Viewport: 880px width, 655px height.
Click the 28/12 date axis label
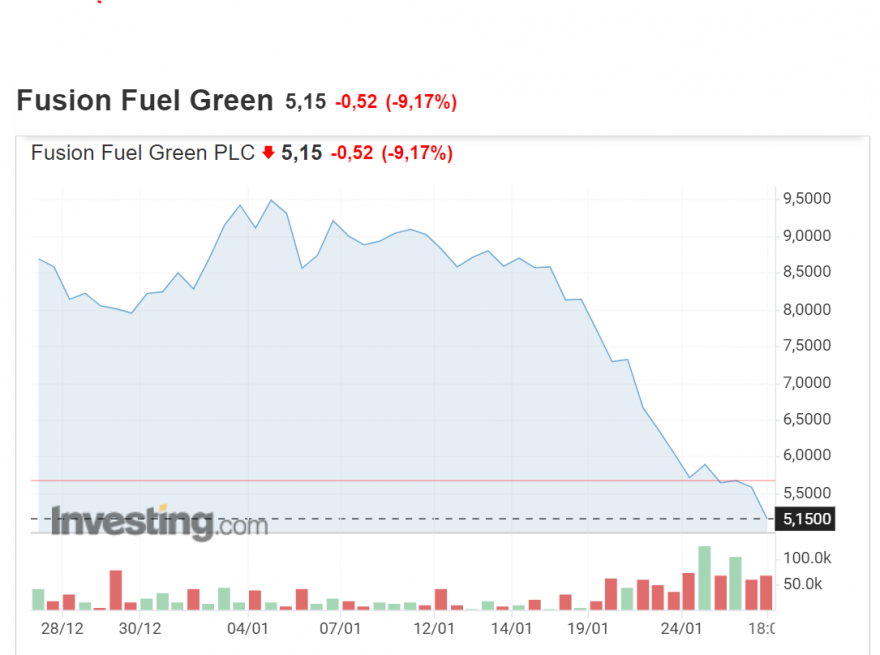tap(62, 628)
